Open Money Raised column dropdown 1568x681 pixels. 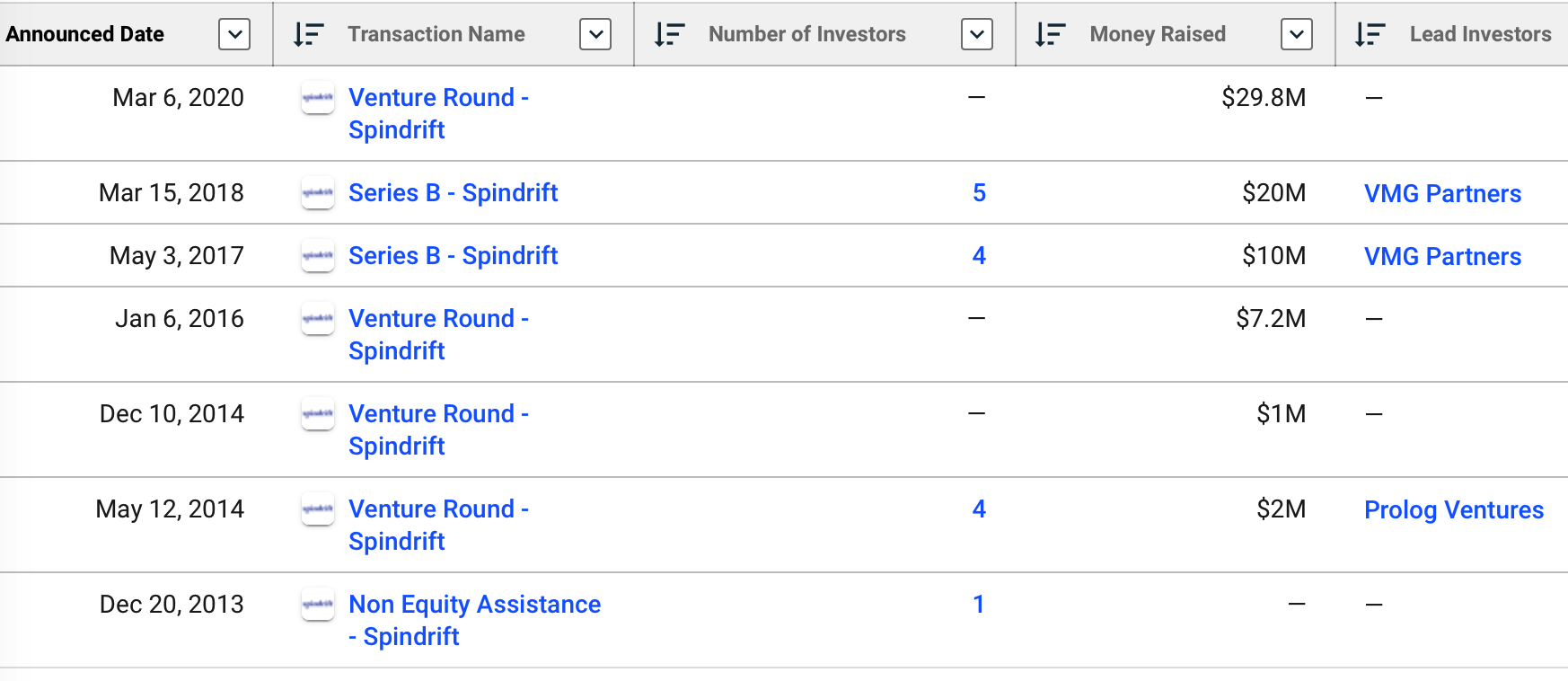pyautogui.click(x=1297, y=34)
